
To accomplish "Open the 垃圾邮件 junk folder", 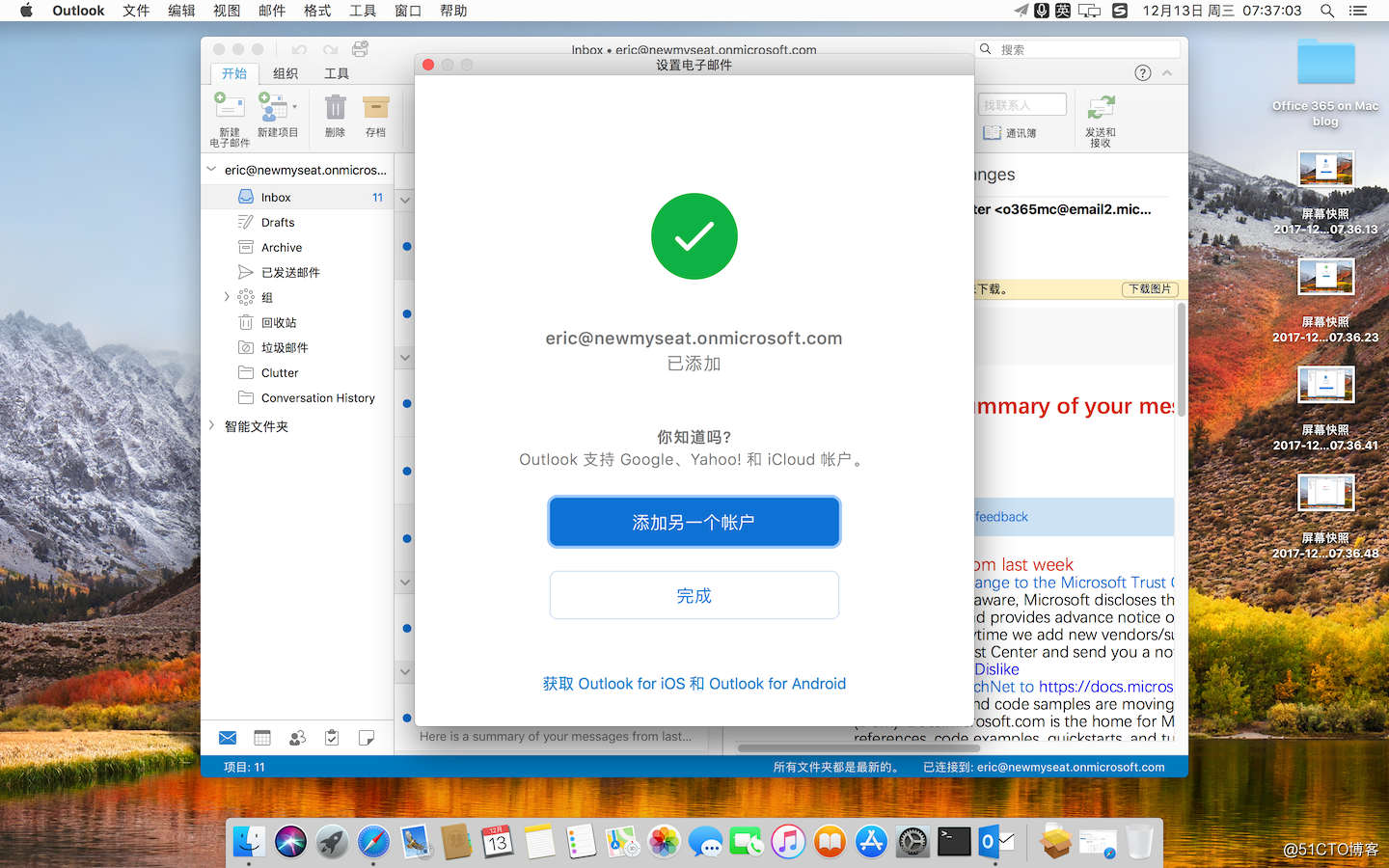I will point(297,347).
